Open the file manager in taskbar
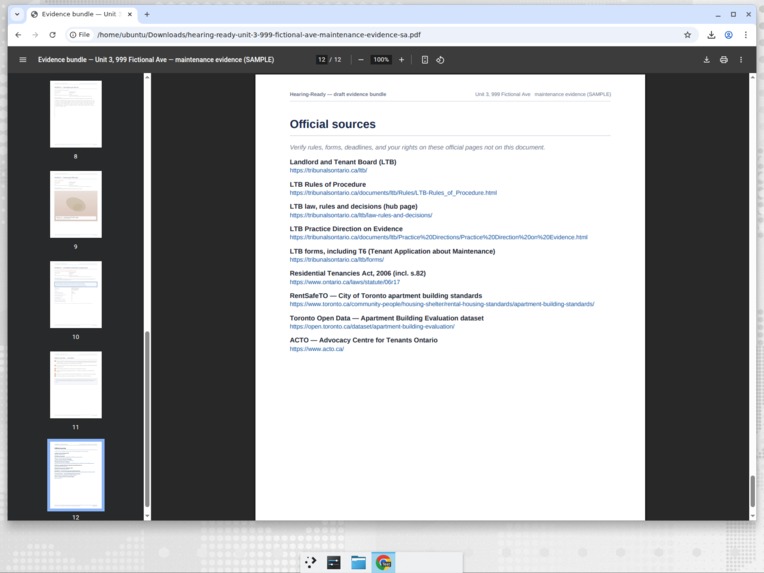 pyautogui.click(x=359, y=562)
